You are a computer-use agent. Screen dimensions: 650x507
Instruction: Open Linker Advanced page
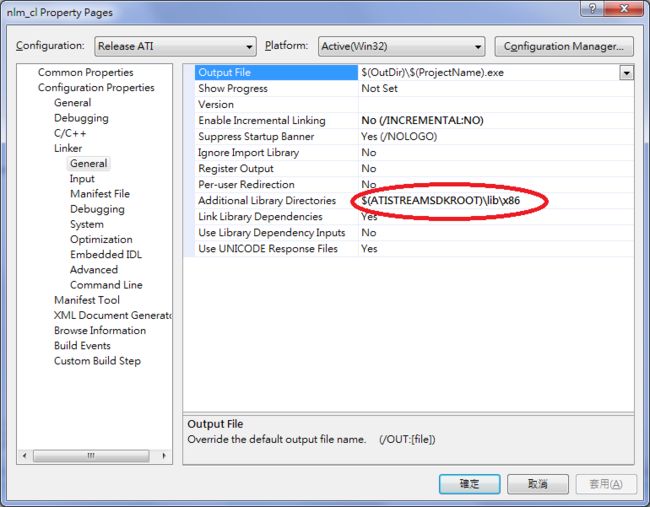pos(94,269)
